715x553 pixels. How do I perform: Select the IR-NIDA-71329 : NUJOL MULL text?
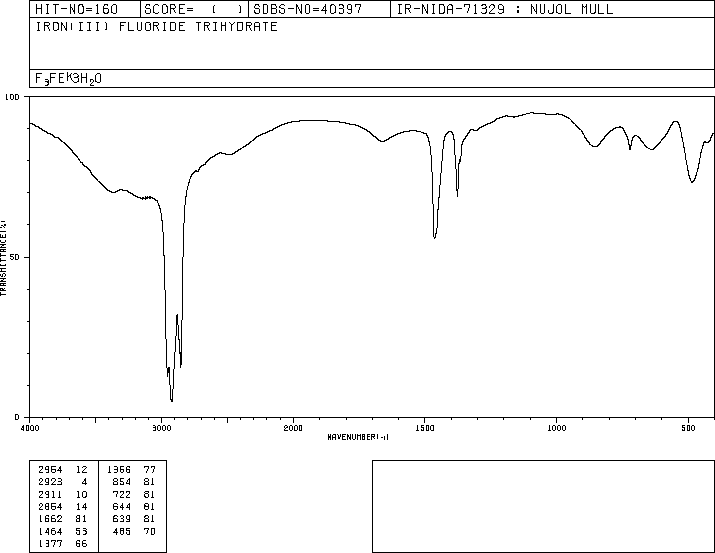[x=505, y=9]
